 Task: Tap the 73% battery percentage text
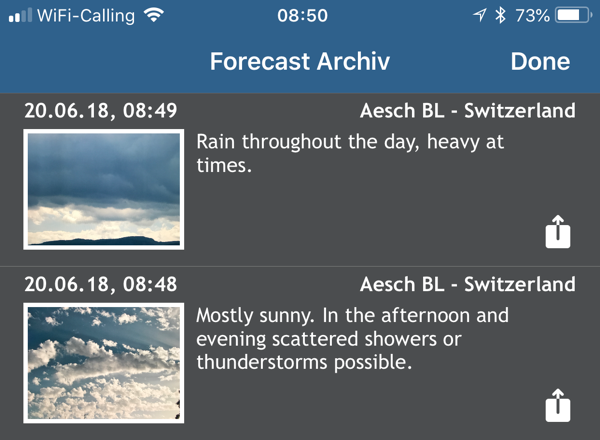click(532, 16)
